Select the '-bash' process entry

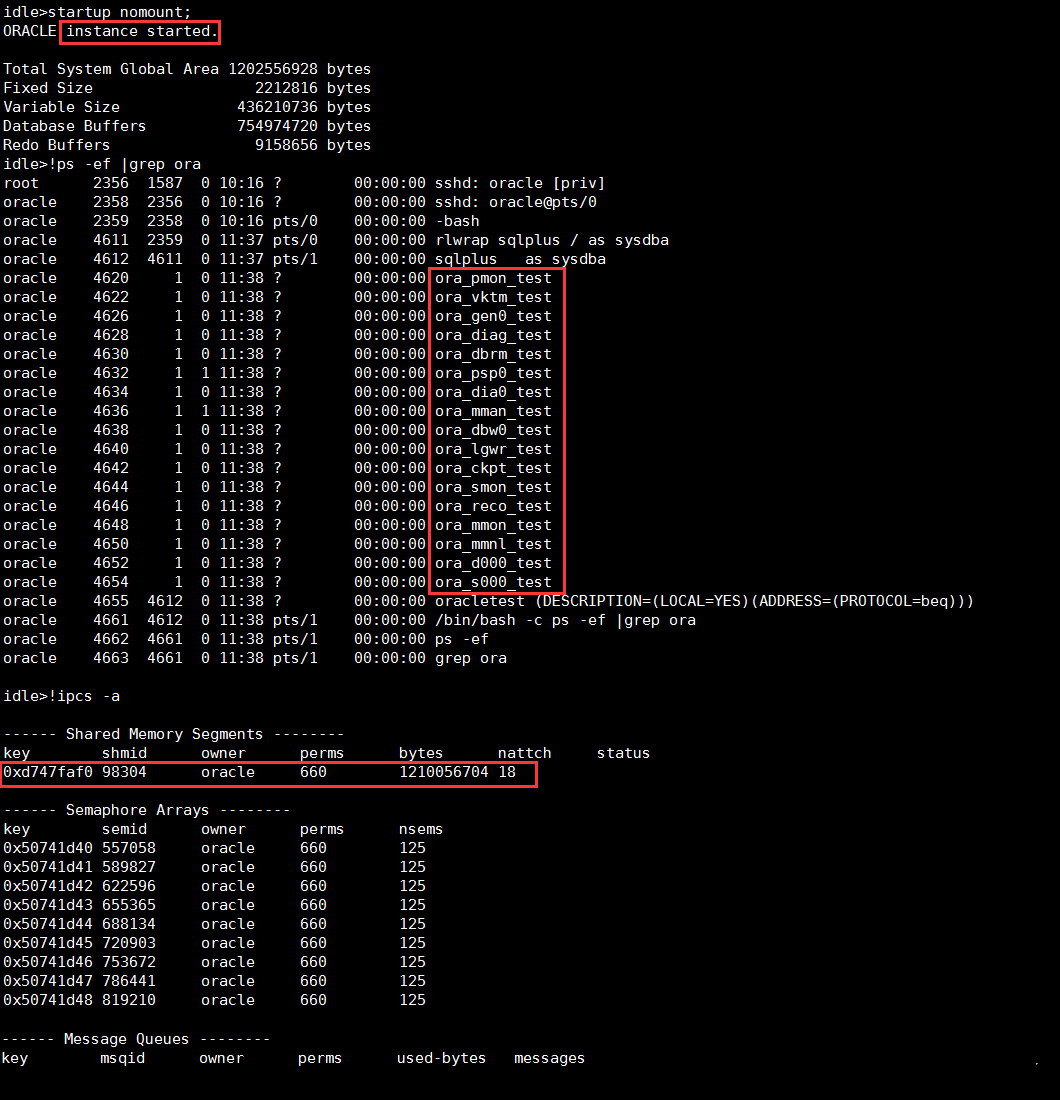tap(457, 221)
